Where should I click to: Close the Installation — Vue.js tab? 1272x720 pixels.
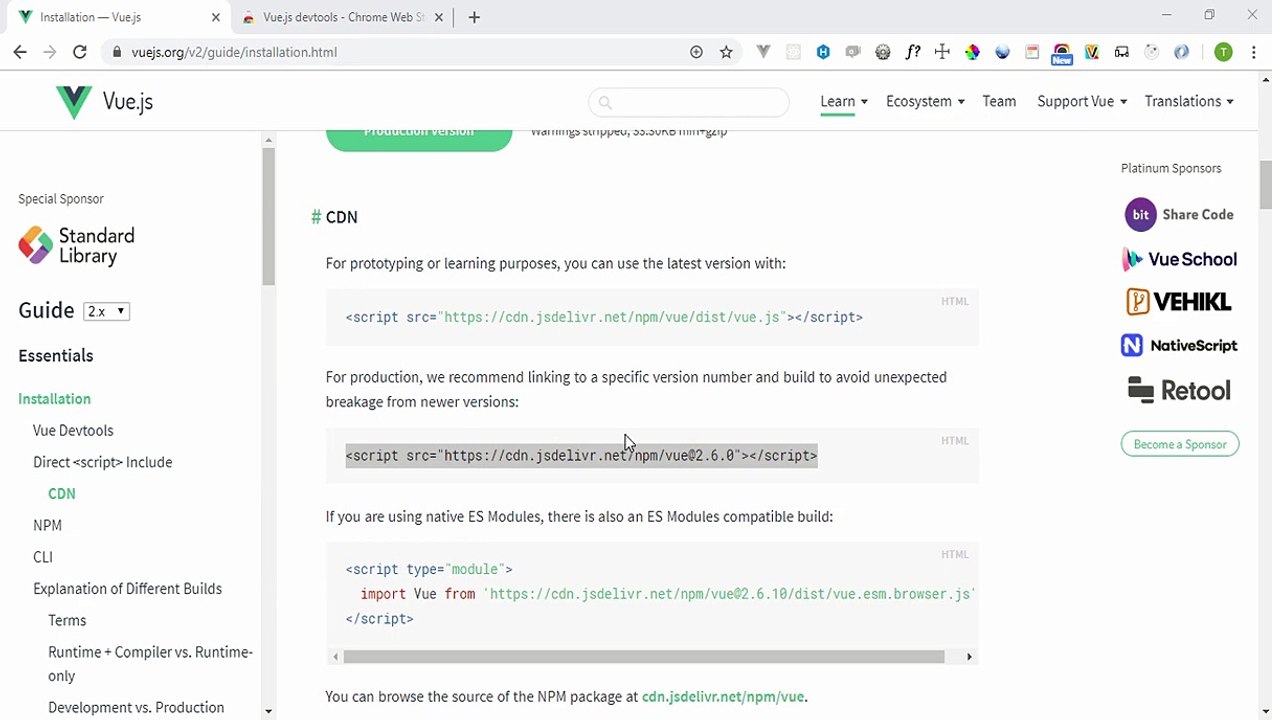click(x=215, y=17)
